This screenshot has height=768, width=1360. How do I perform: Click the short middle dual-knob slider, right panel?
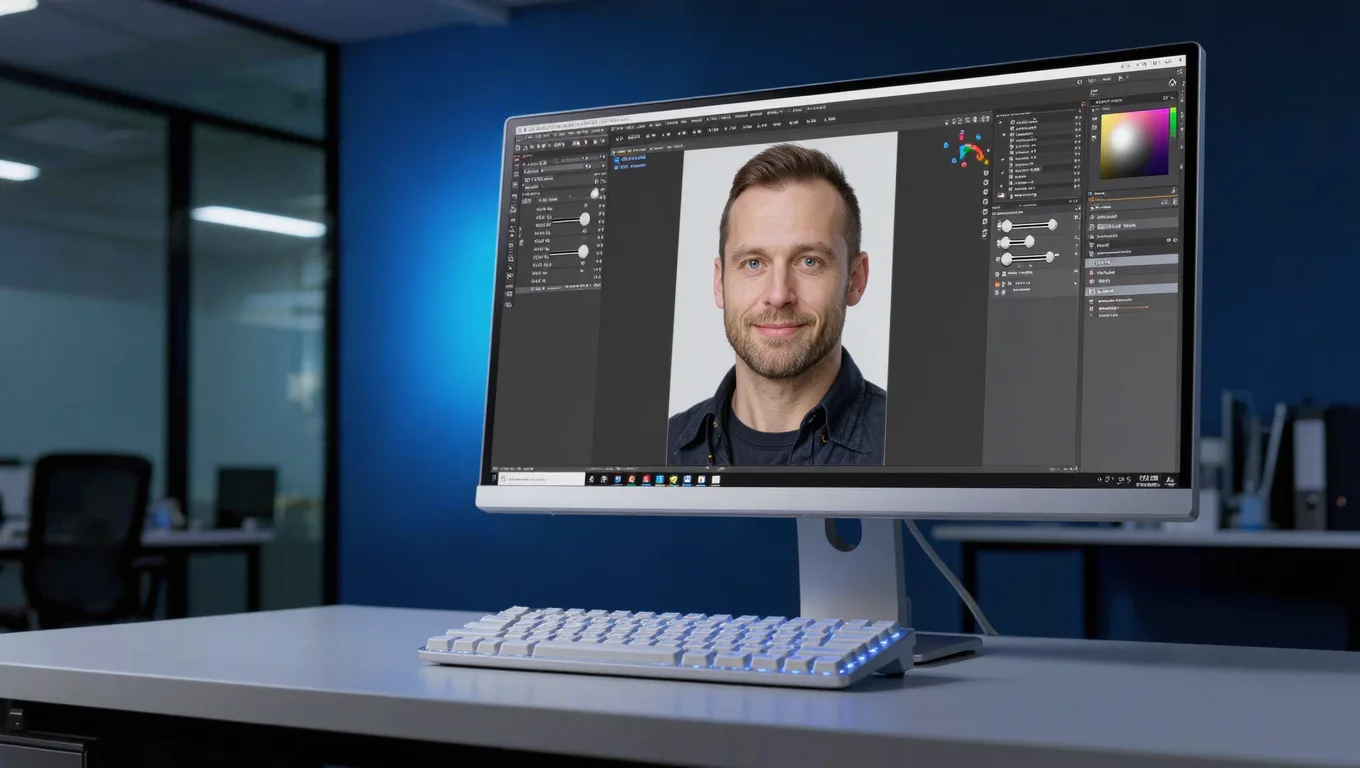coord(1018,242)
